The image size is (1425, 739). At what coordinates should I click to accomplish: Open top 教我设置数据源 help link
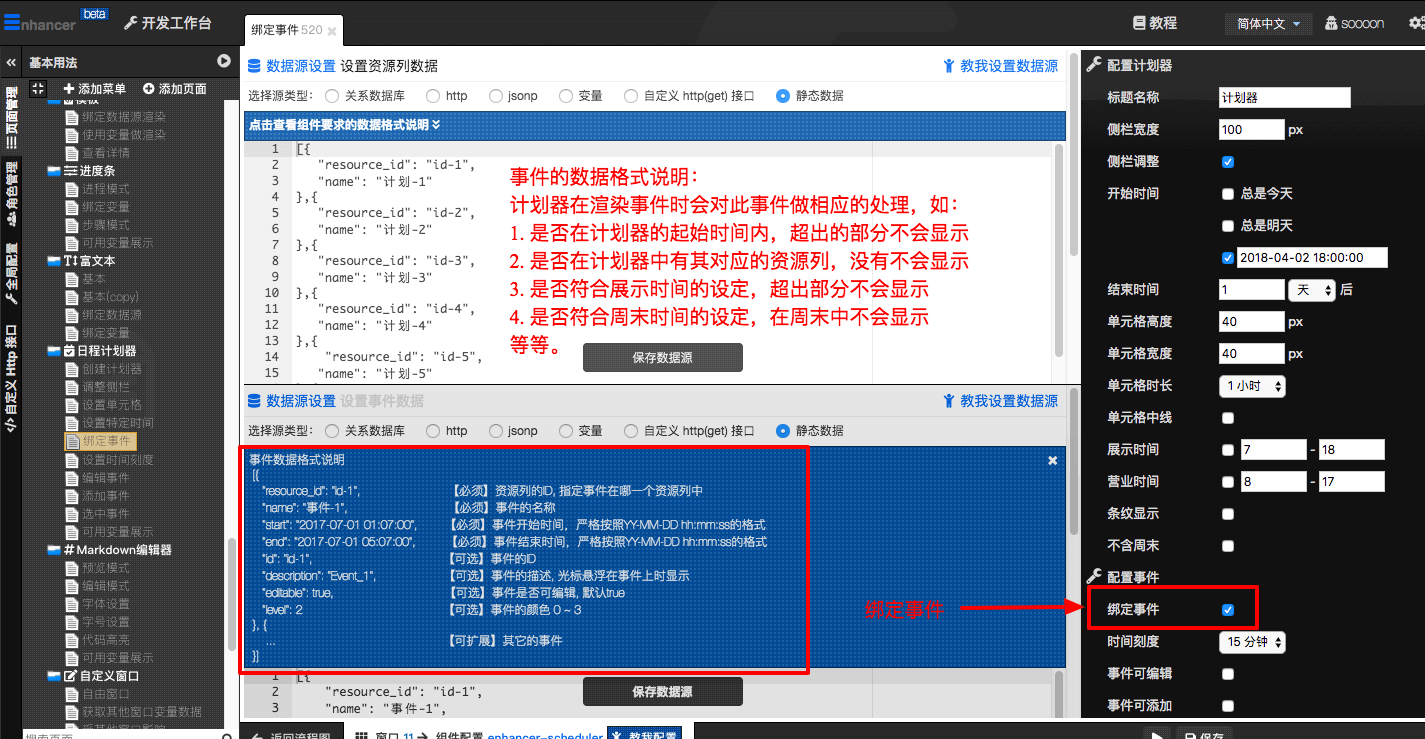1000,66
